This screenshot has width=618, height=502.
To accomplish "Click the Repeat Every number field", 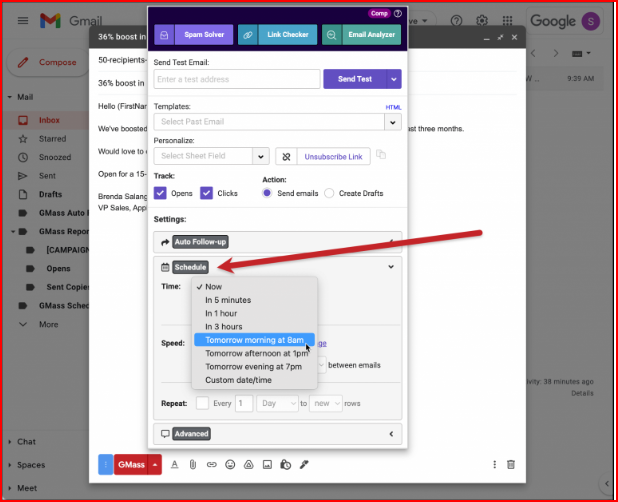I will [244, 403].
